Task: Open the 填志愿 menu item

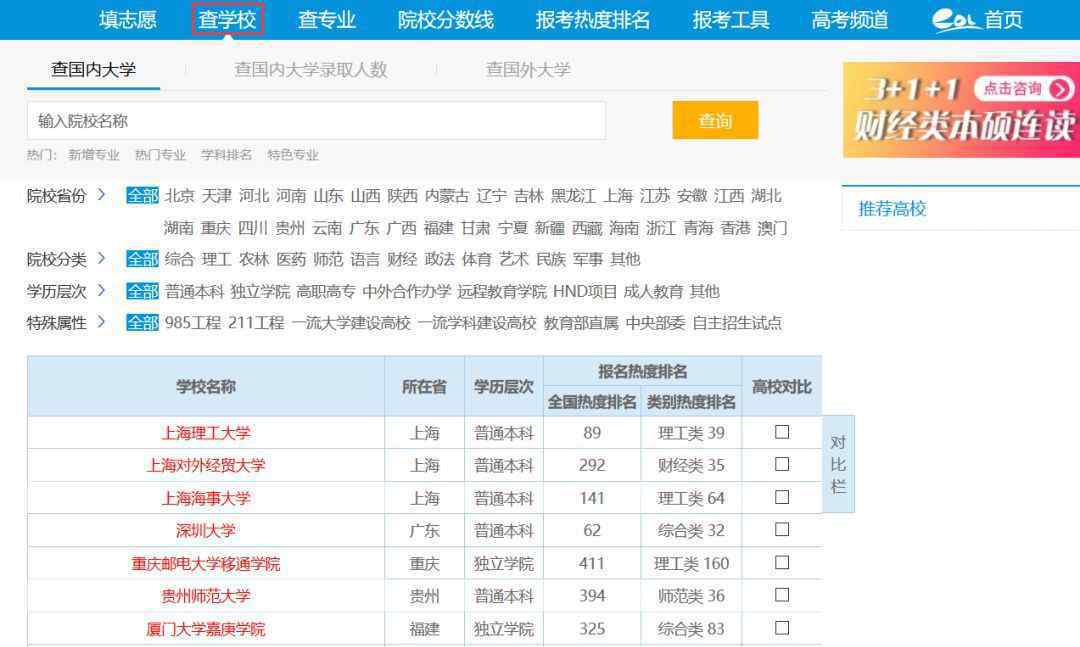Action: click(x=127, y=19)
